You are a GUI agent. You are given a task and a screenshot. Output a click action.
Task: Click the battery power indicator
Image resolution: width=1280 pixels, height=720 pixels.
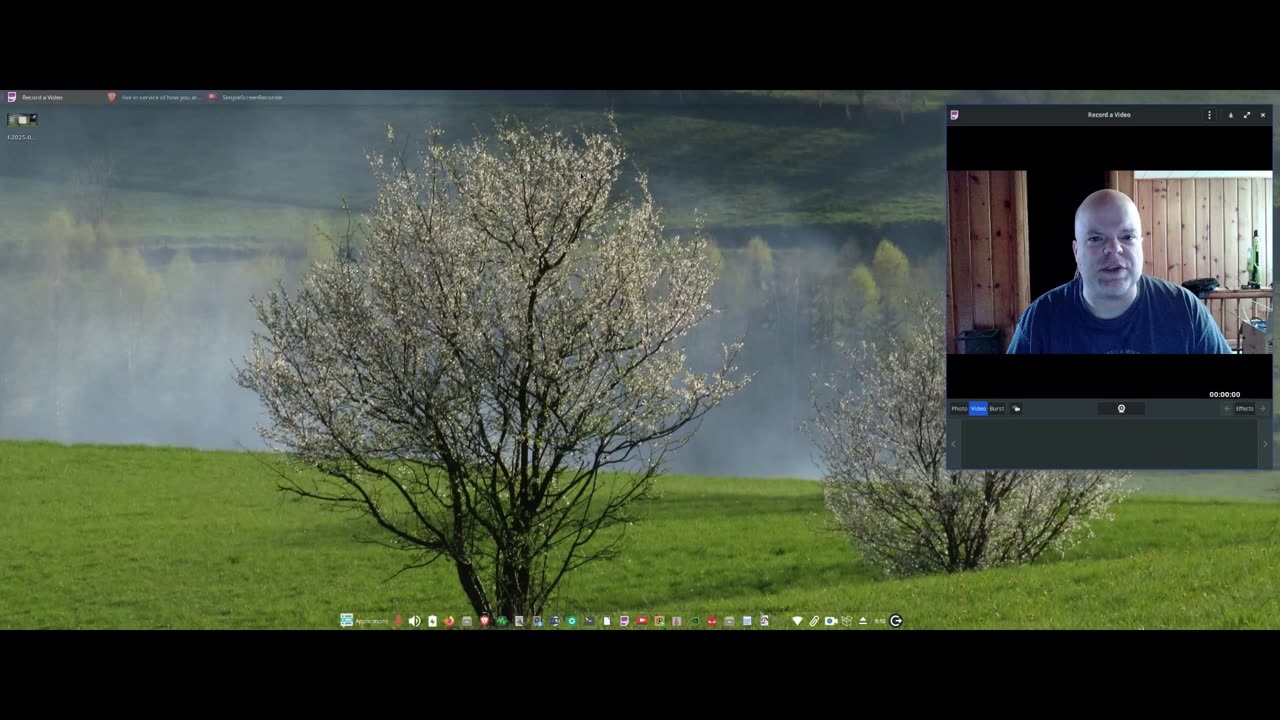432,621
